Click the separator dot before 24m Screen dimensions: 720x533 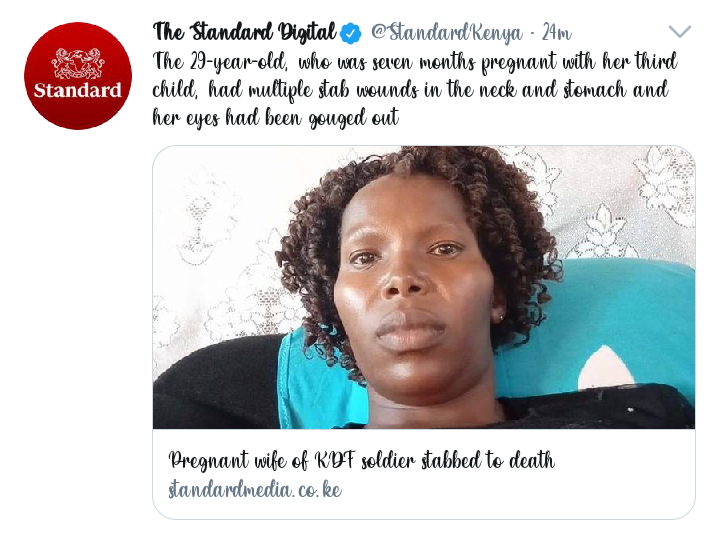[x=533, y=34]
